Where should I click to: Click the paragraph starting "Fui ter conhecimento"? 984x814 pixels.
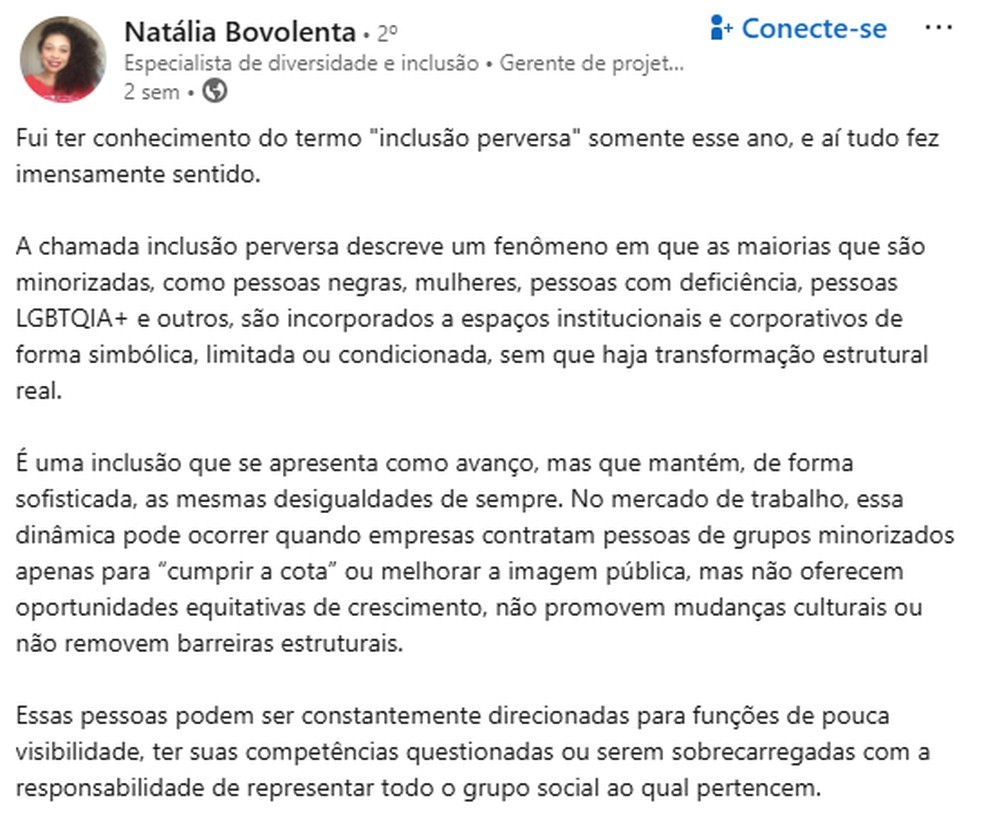click(478, 156)
